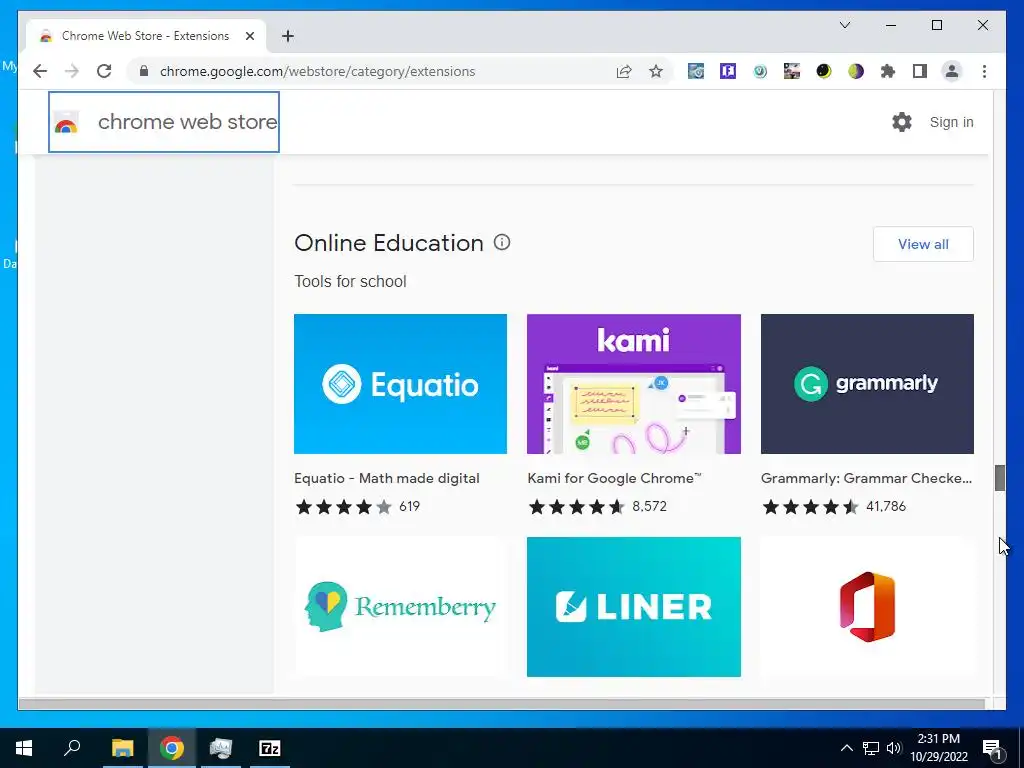
Task: Open the notification center
Action: click(992, 748)
